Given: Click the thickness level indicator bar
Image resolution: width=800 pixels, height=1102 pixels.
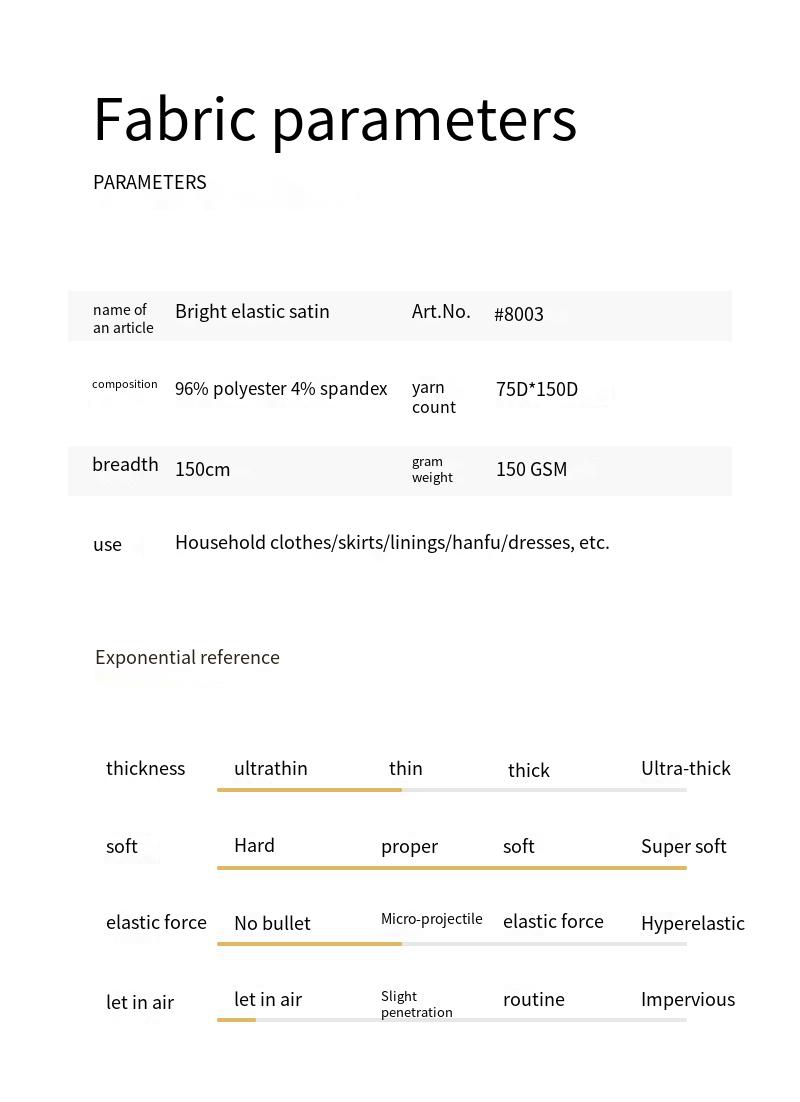Looking at the screenshot, I should coord(451,790).
